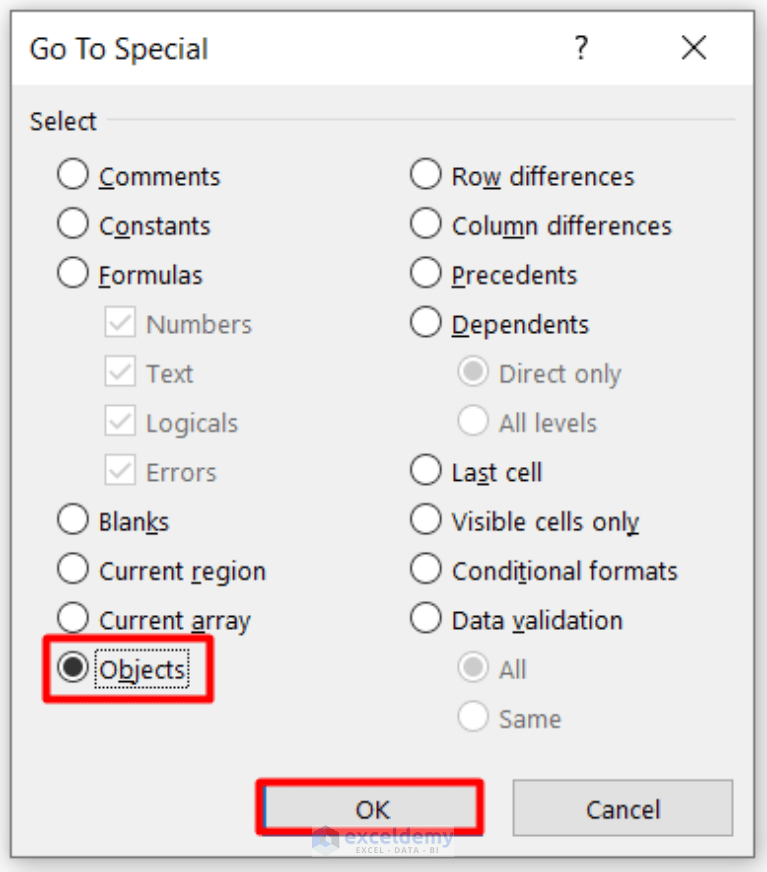Select the Objects radio button
The height and width of the screenshot is (872, 767).
tap(72, 668)
